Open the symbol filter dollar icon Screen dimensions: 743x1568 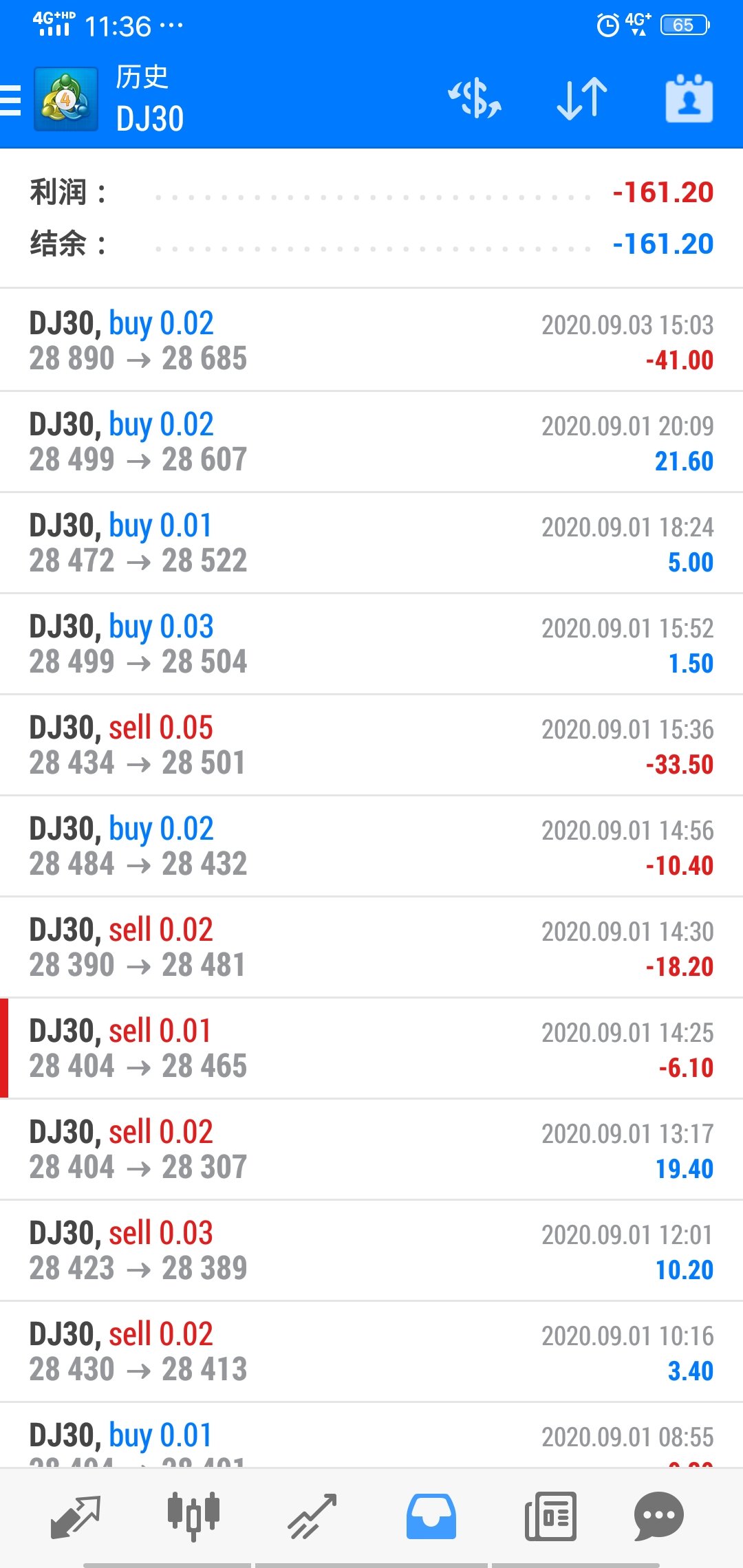click(475, 99)
